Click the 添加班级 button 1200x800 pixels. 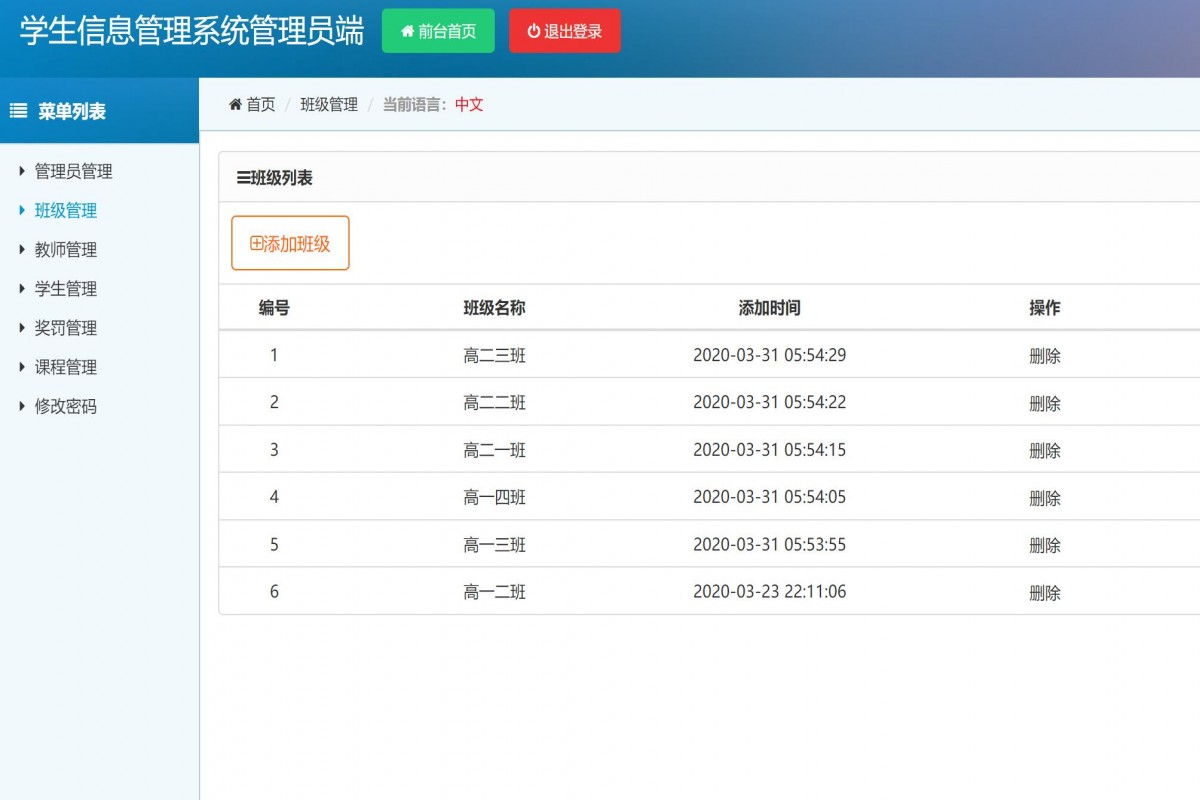tap(290, 242)
